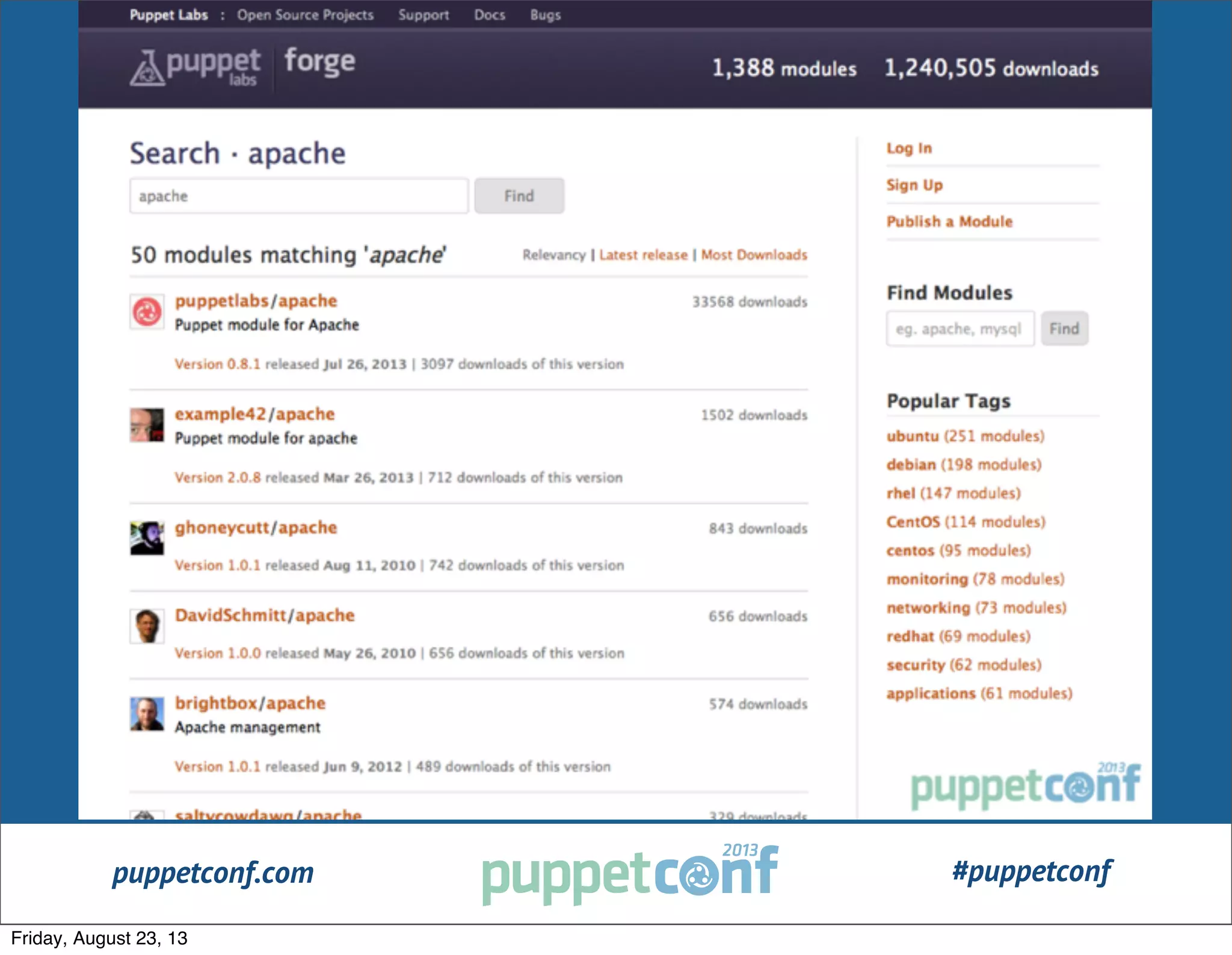Image resolution: width=1232 pixels, height=955 pixels.
Task: Open the brightbox/apache module
Action: click(x=250, y=703)
